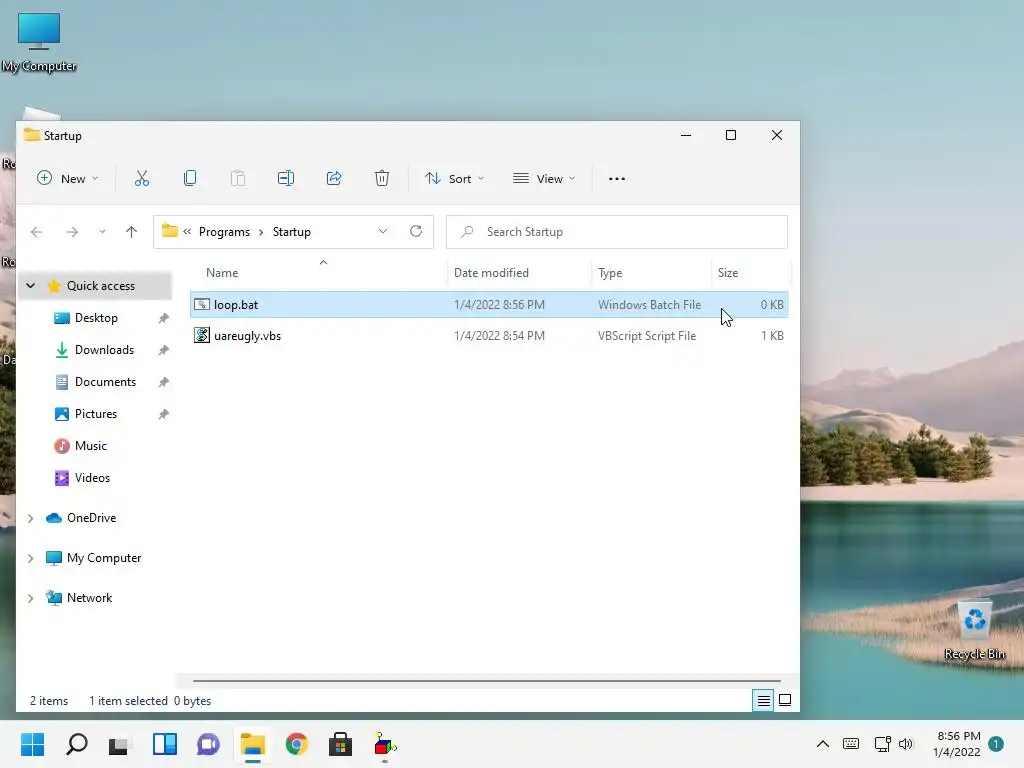The image size is (1024, 768).
Task: Unpin Desktop using its pin icon
Action: (163, 318)
